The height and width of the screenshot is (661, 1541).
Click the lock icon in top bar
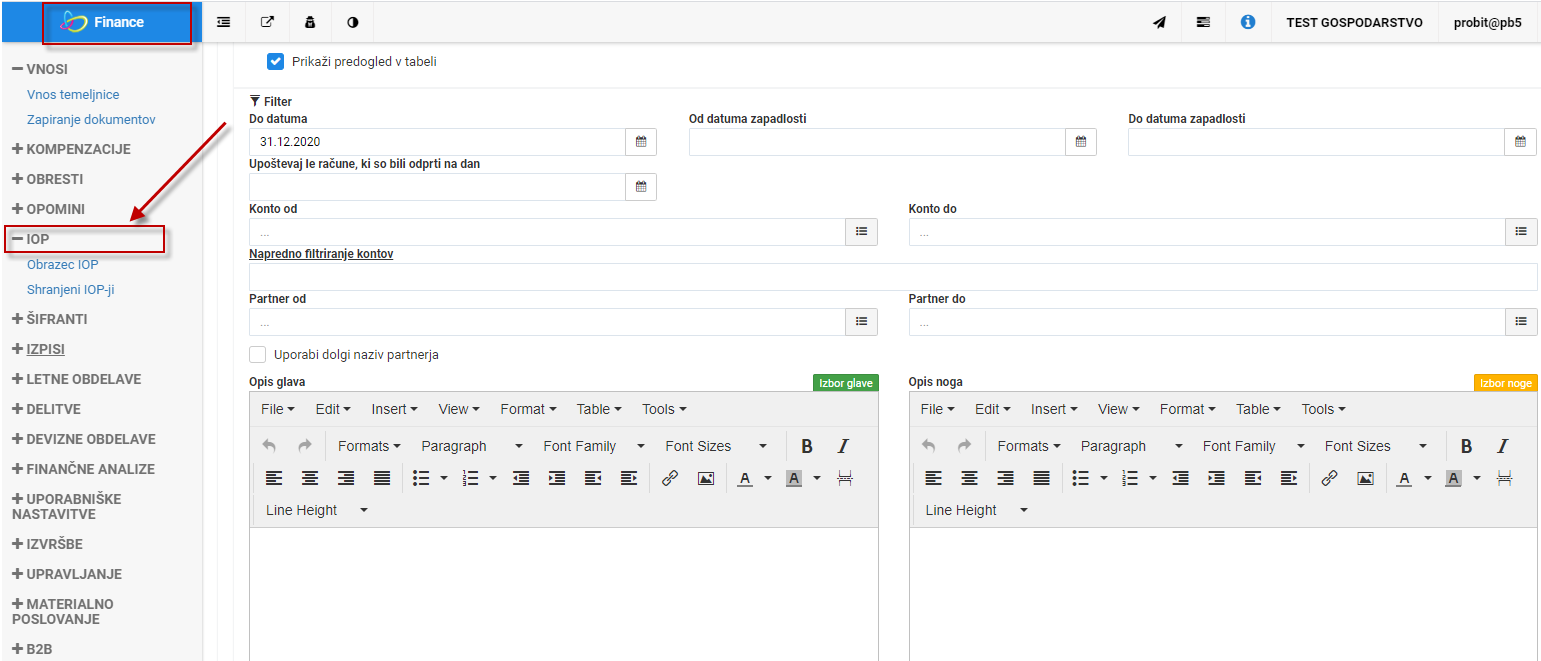[x=309, y=22]
